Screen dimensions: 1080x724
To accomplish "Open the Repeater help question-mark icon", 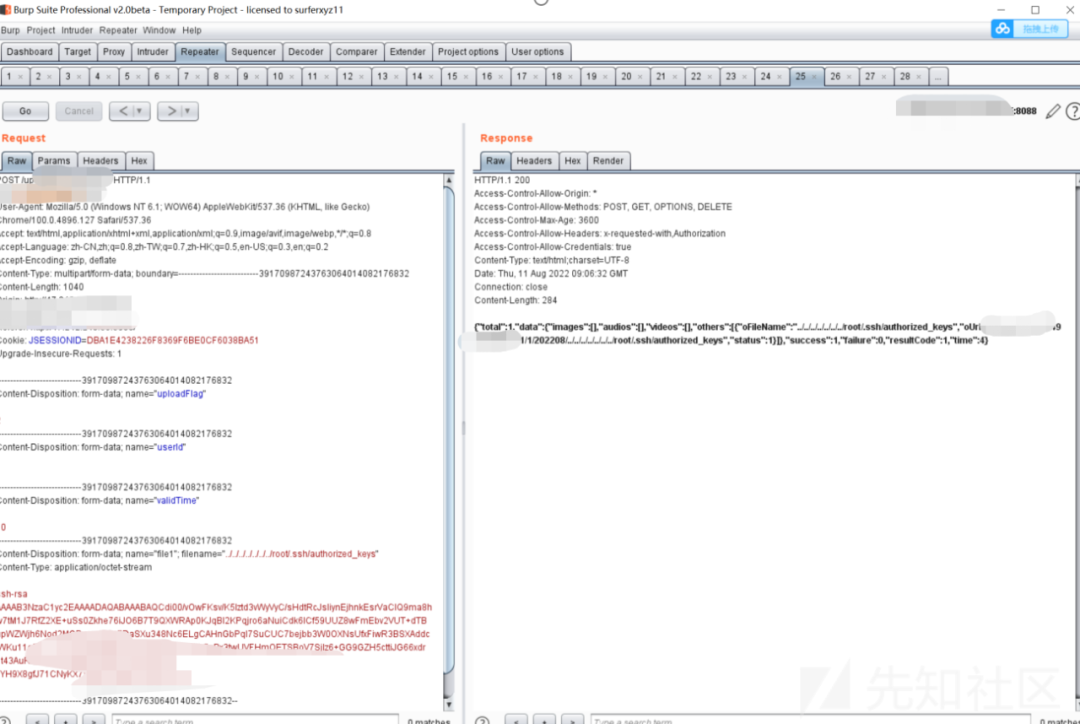I will tap(1073, 112).
